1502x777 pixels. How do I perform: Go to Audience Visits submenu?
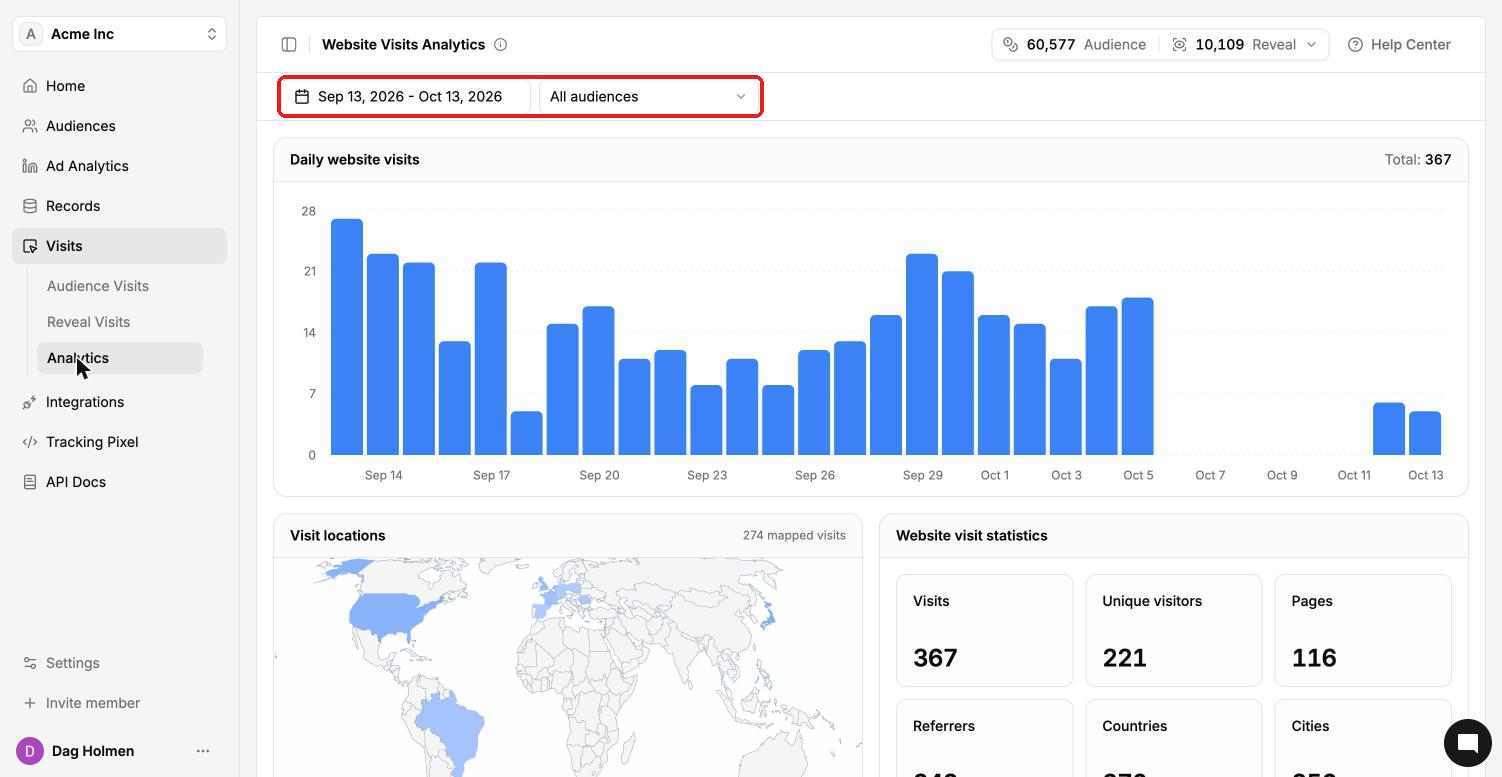click(98, 286)
